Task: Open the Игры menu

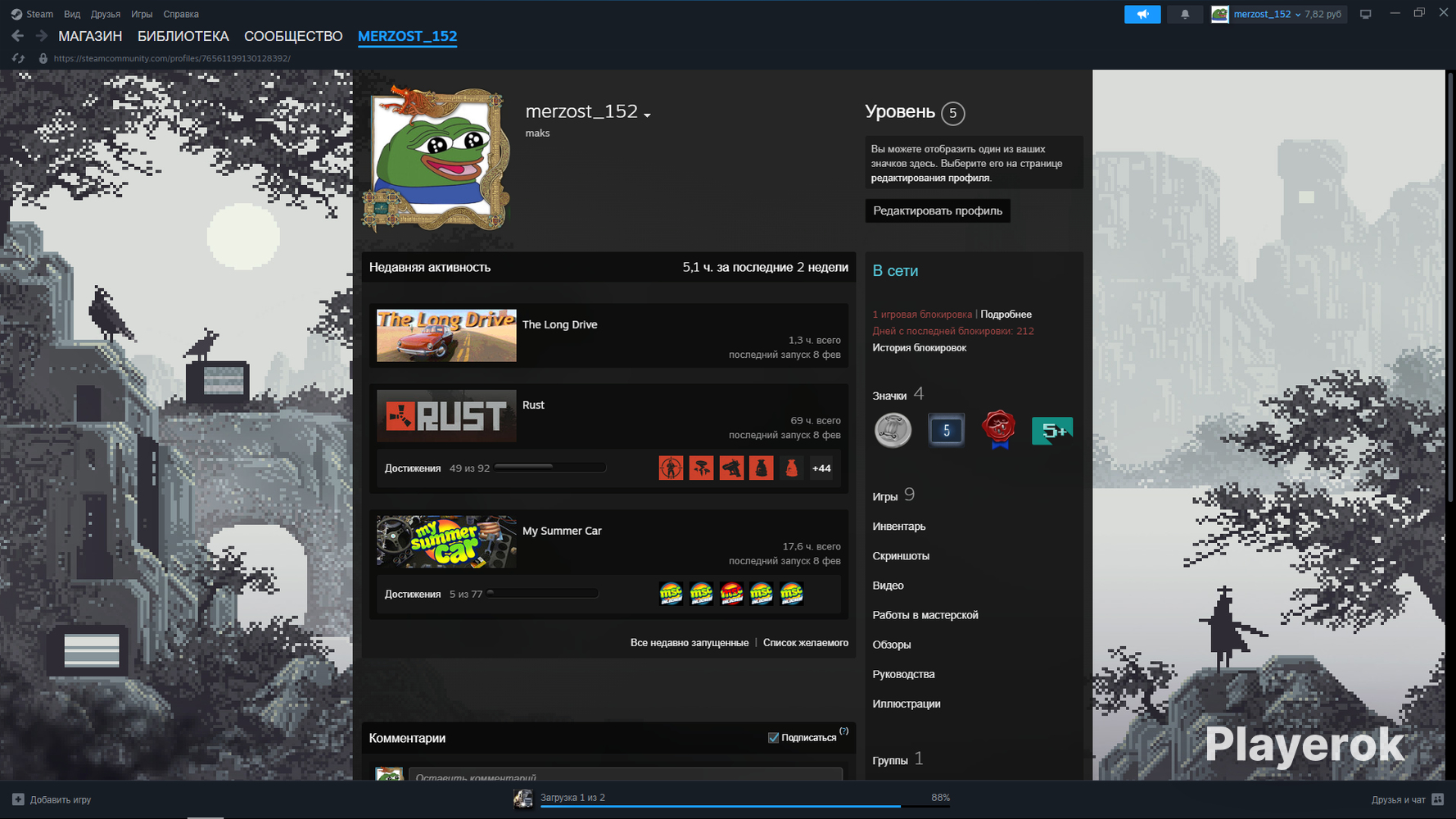Action: 142,14
